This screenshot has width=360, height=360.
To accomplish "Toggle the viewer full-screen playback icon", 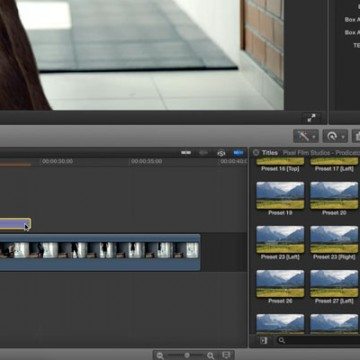I will 311,118.
